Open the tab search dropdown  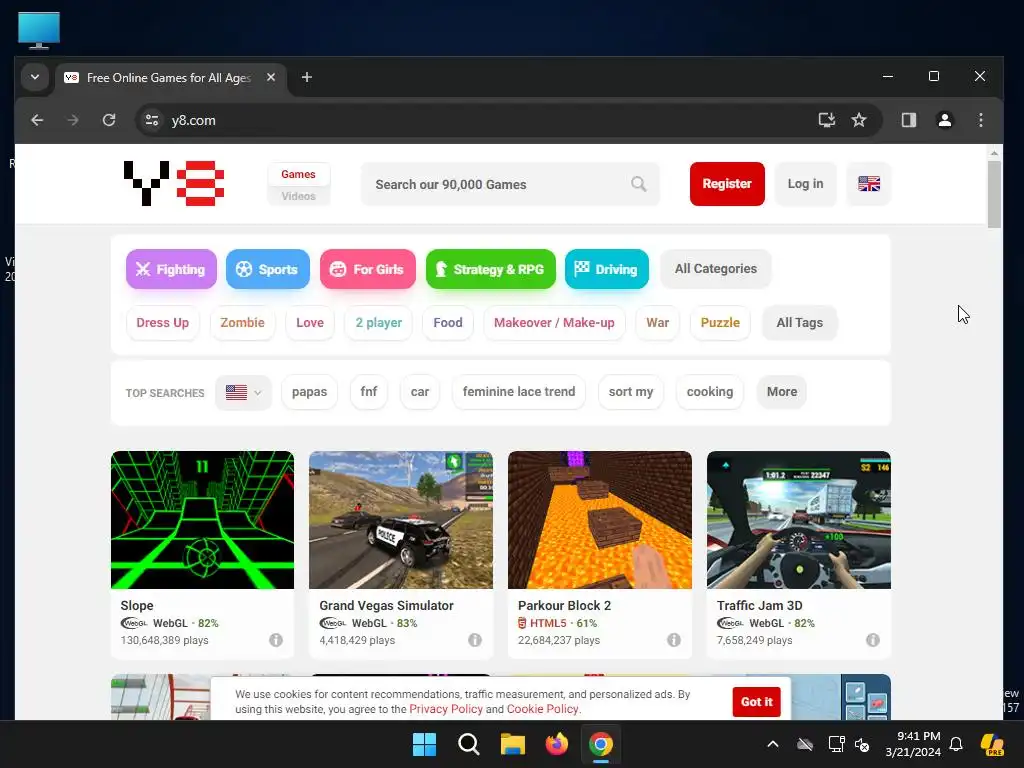click(35, 77)
